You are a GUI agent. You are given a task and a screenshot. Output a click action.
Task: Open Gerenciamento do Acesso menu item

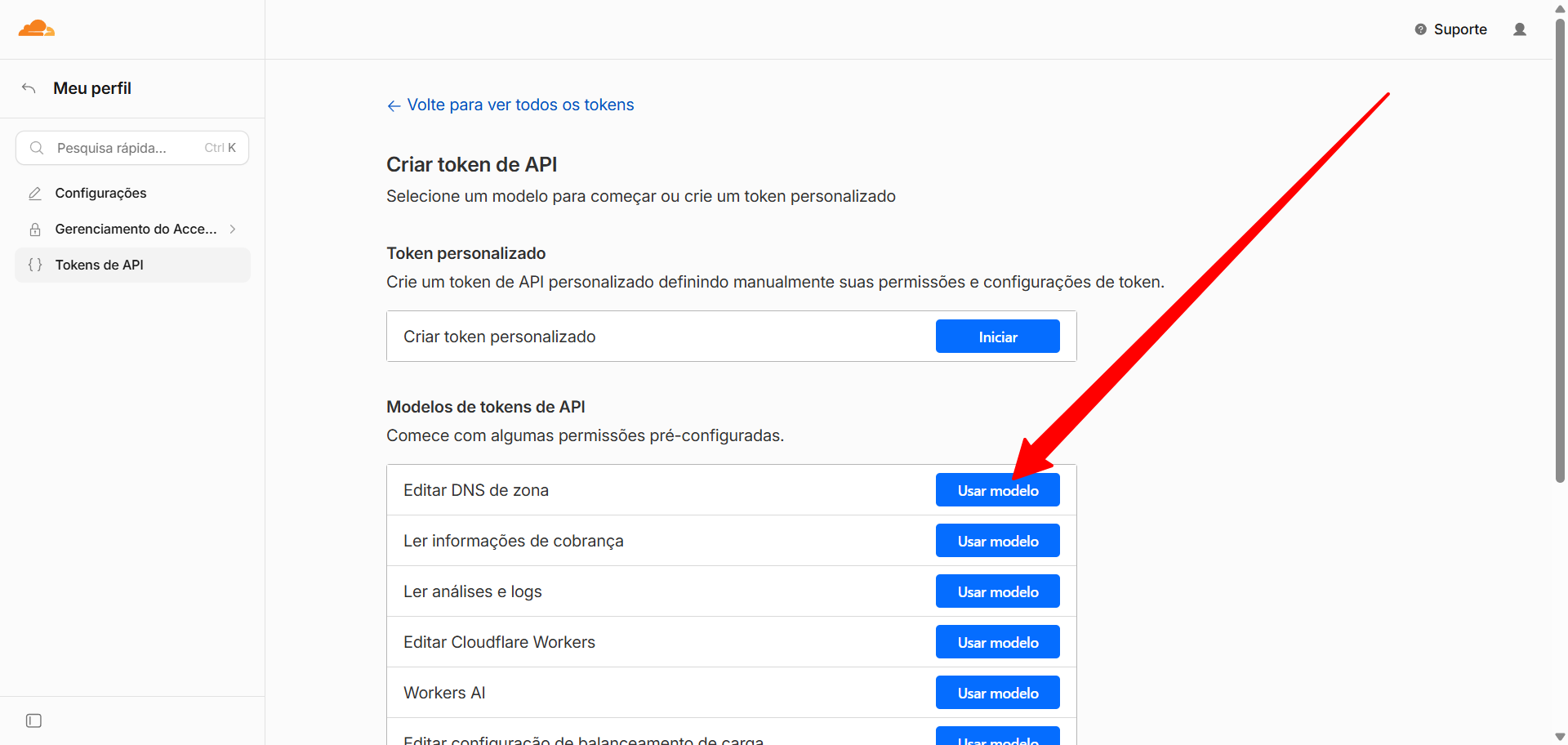[132, 230]
